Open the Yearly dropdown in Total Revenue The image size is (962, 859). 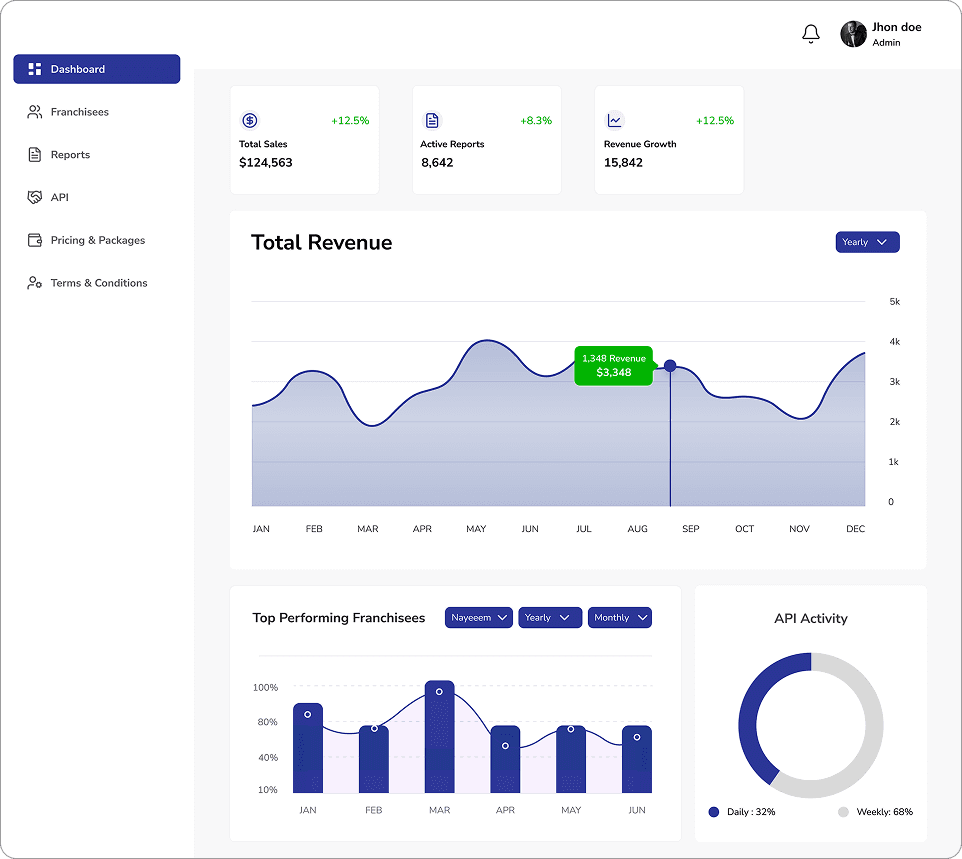pos(866,241)
